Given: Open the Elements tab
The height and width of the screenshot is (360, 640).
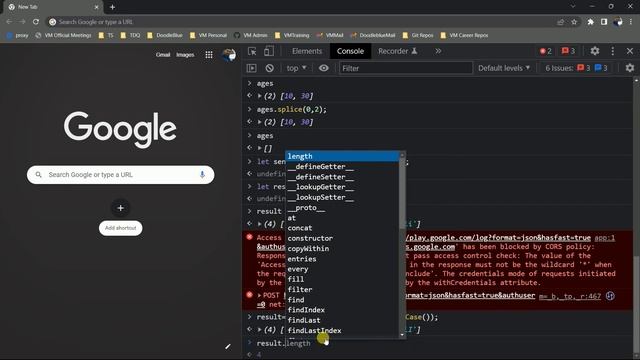Looking at the screenshot, I should click(x=307, y=51).
